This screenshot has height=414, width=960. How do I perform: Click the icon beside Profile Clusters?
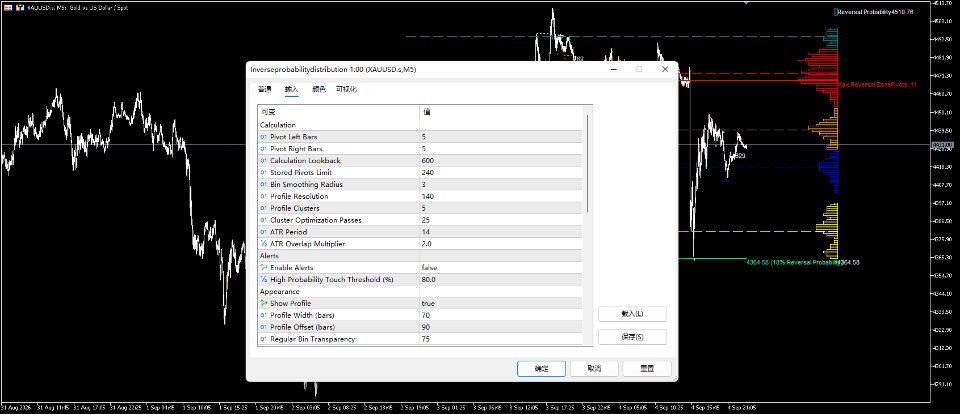[263, 208]
